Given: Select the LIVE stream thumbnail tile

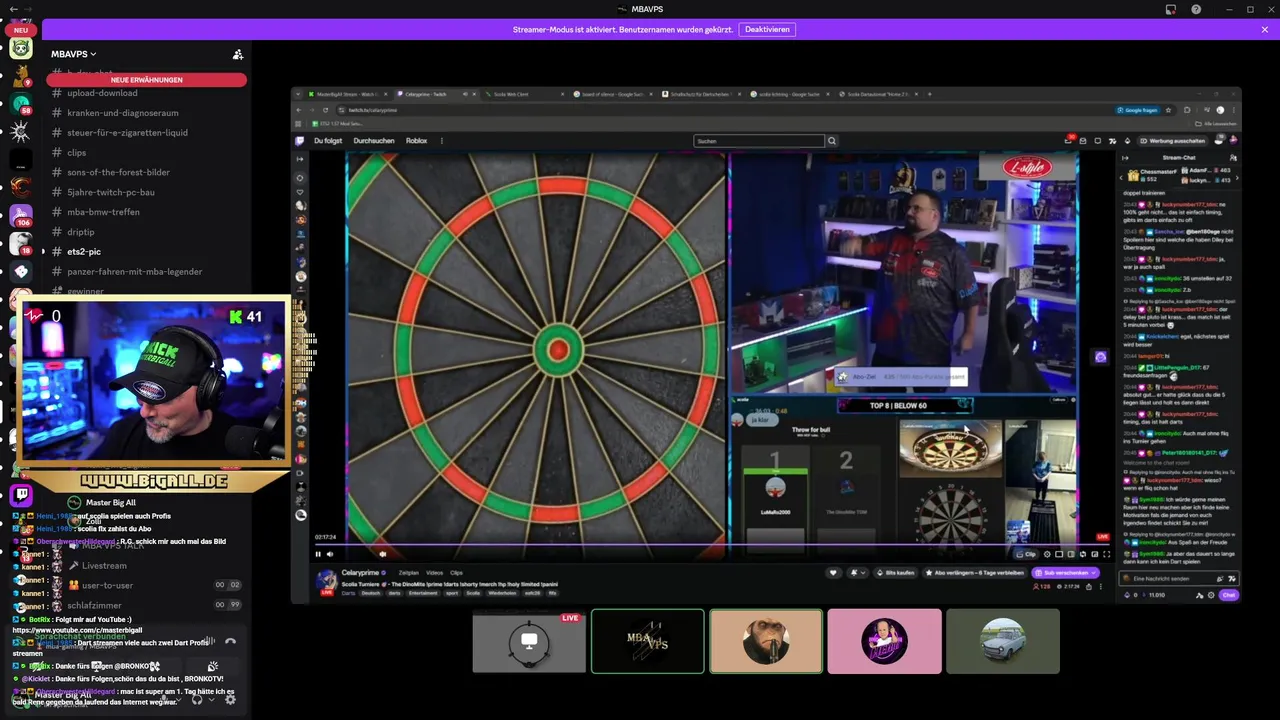Looking at the screenshot, I should click(x=529, y=641).
